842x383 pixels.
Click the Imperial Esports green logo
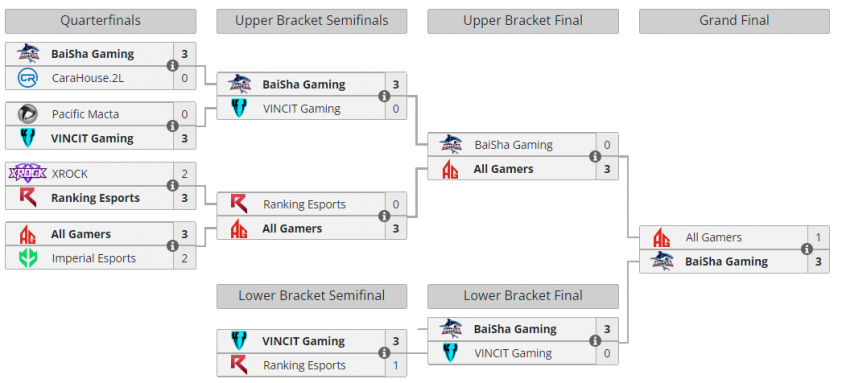27,258
